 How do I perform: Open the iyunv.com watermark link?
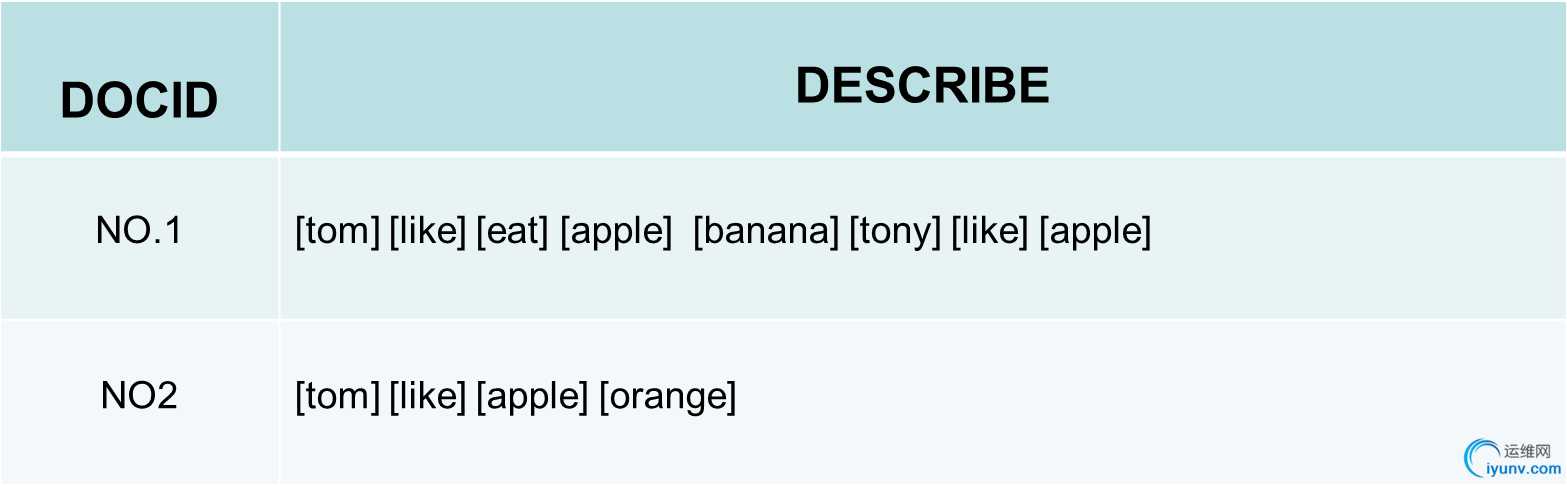coord(1523,468)
